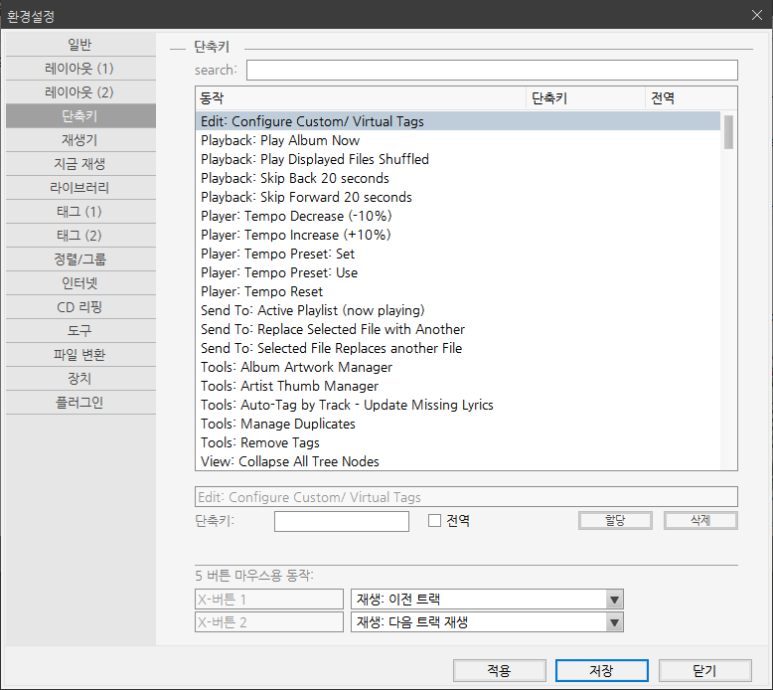Click the 닫기 close button
Screen dimensions: 773x690
pos(705,670)
